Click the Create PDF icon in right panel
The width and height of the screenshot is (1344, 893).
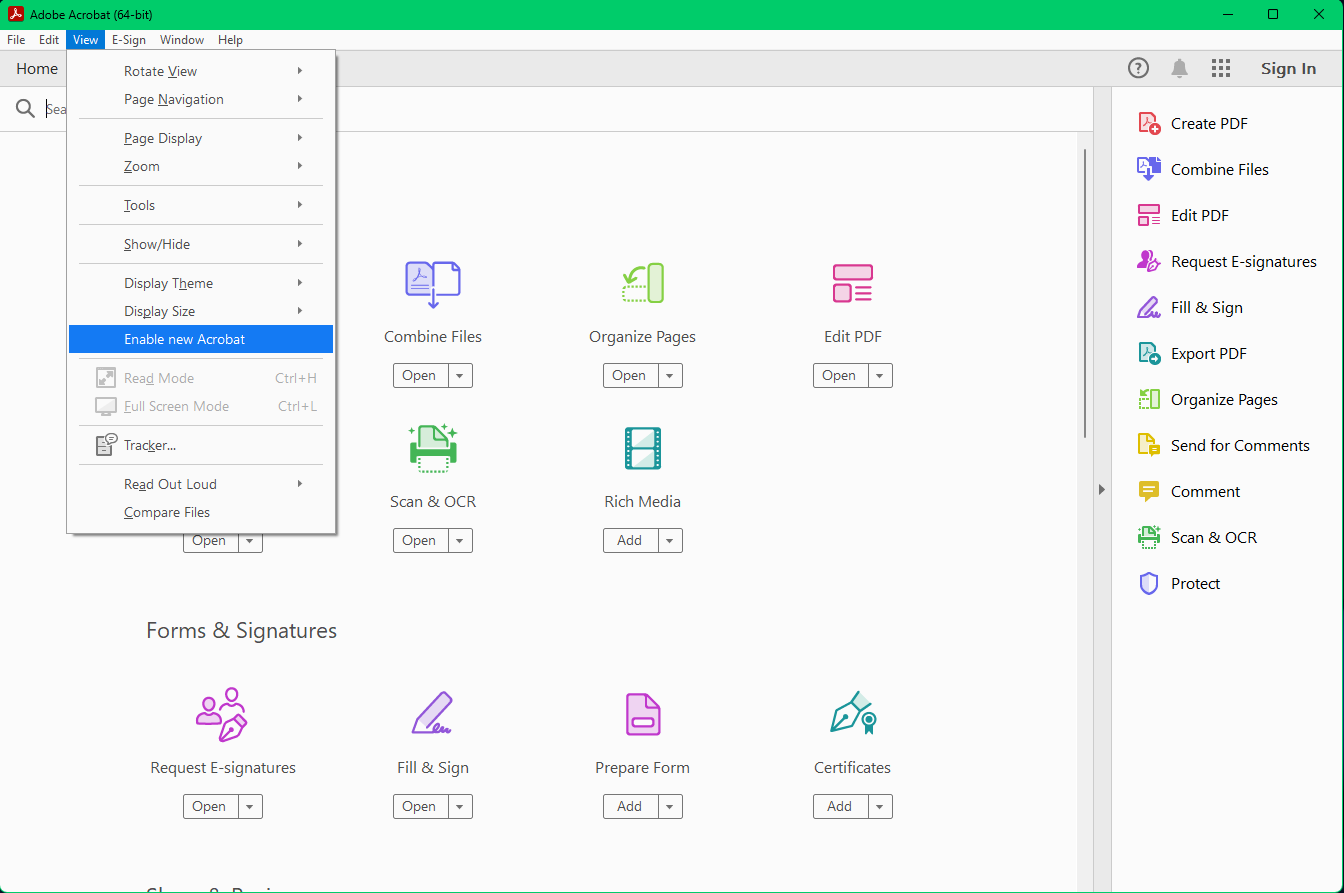point(1149,123)
